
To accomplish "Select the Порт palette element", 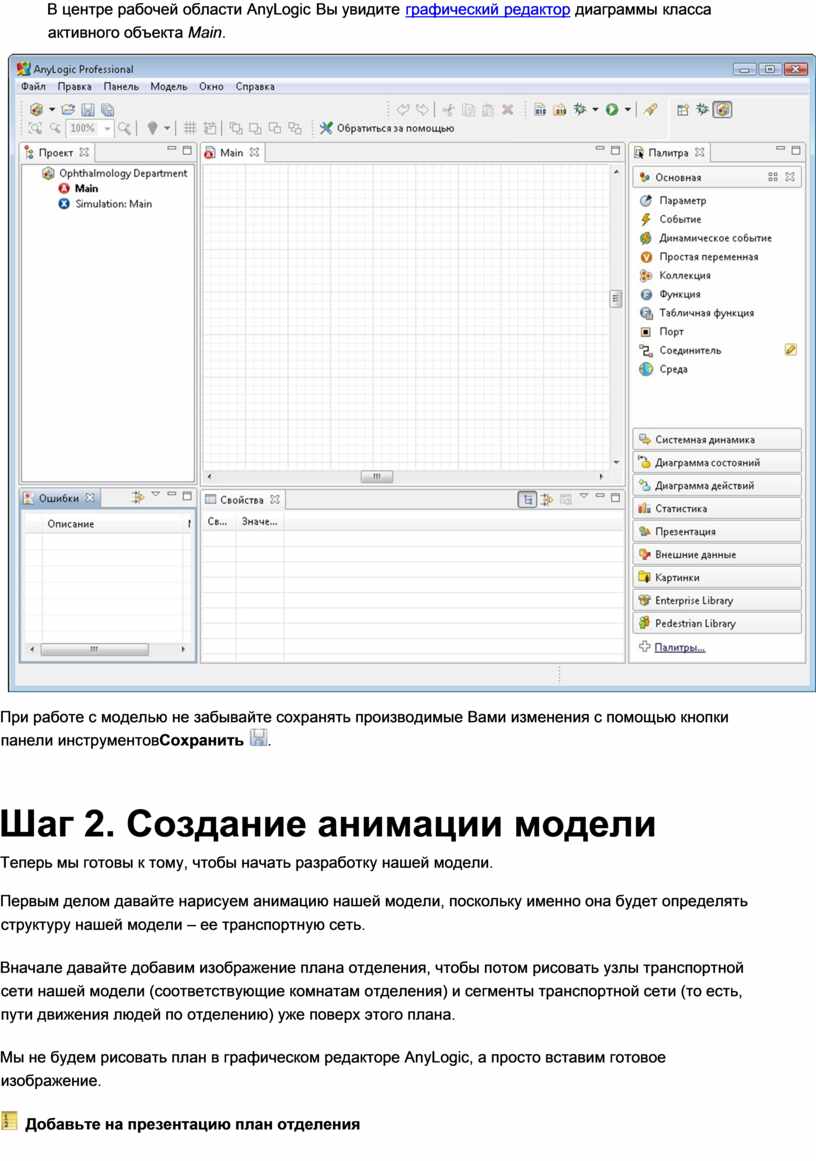I will pyautogui.click(x=661, y=332).
